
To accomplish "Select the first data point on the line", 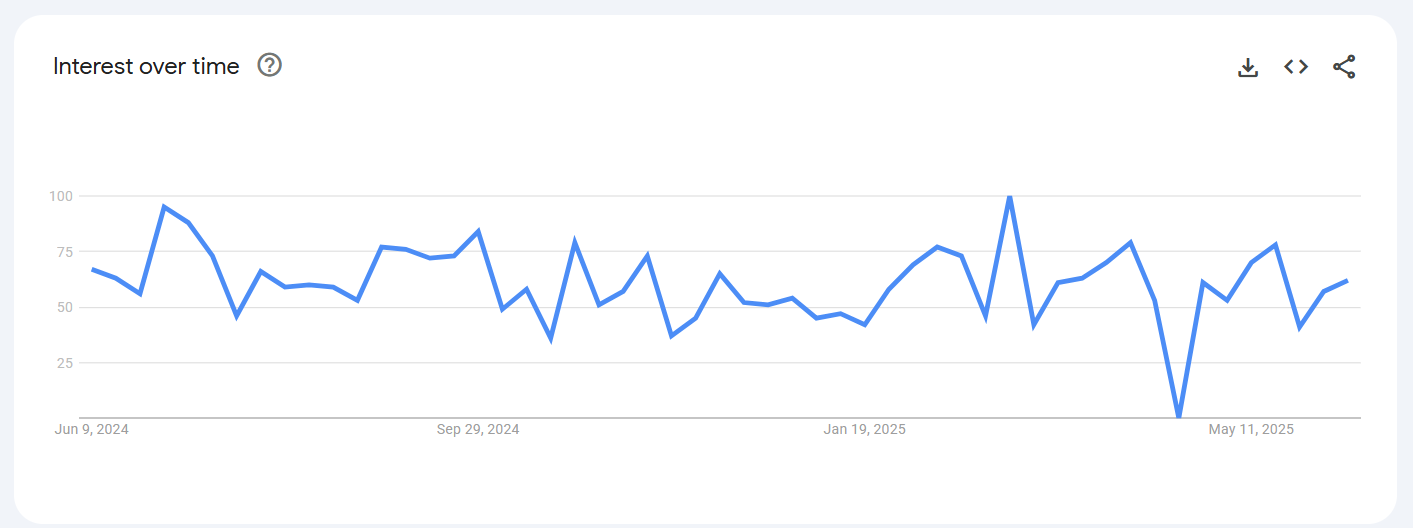I will point(92,269).
